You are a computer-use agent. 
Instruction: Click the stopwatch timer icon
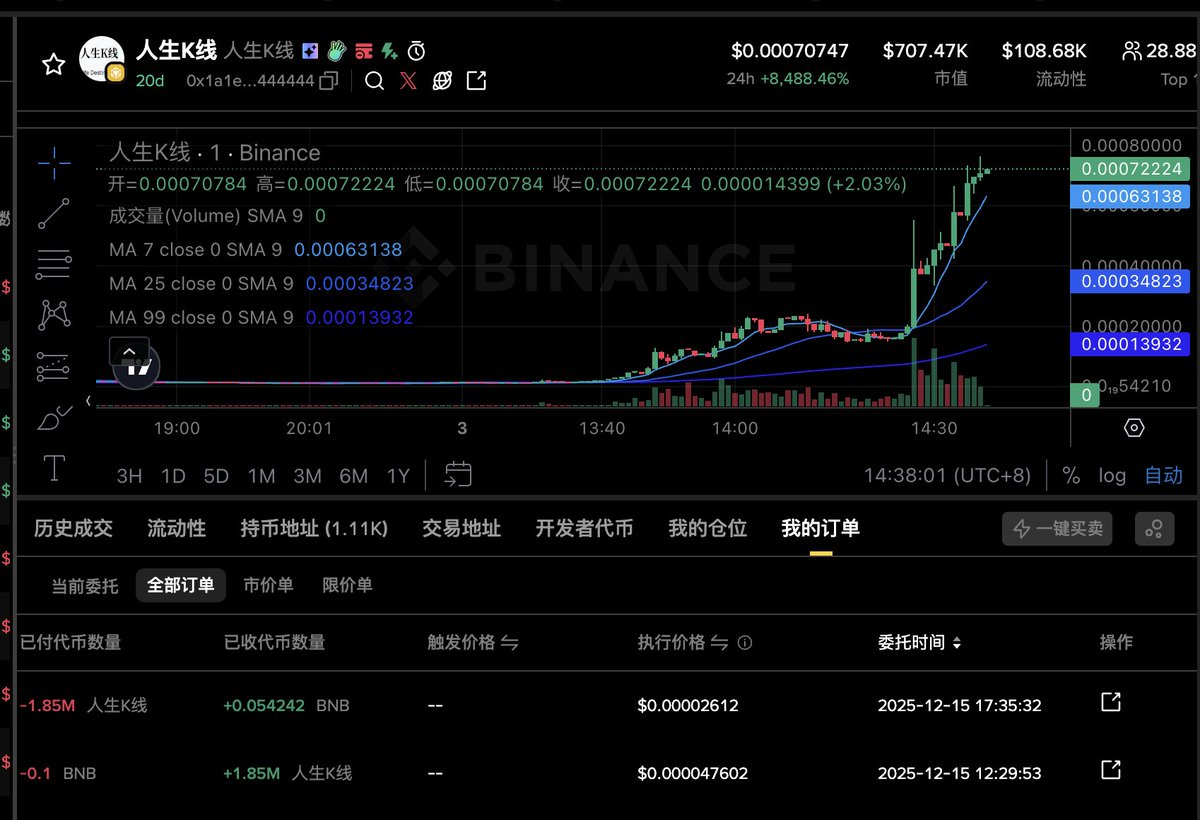point(417,50)
